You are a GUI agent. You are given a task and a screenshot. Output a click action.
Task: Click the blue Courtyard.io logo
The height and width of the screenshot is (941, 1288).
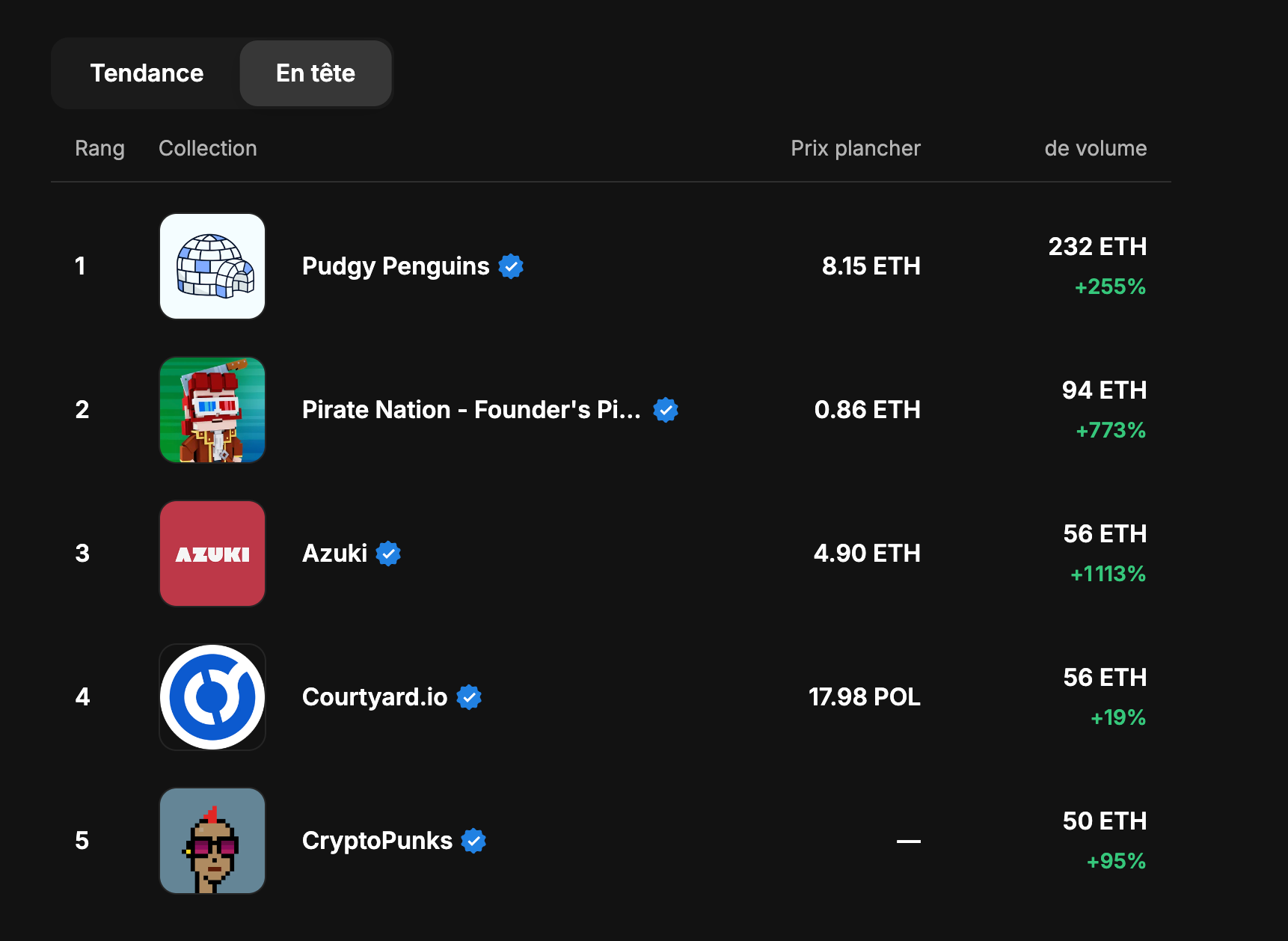click(x=212, y=697)
